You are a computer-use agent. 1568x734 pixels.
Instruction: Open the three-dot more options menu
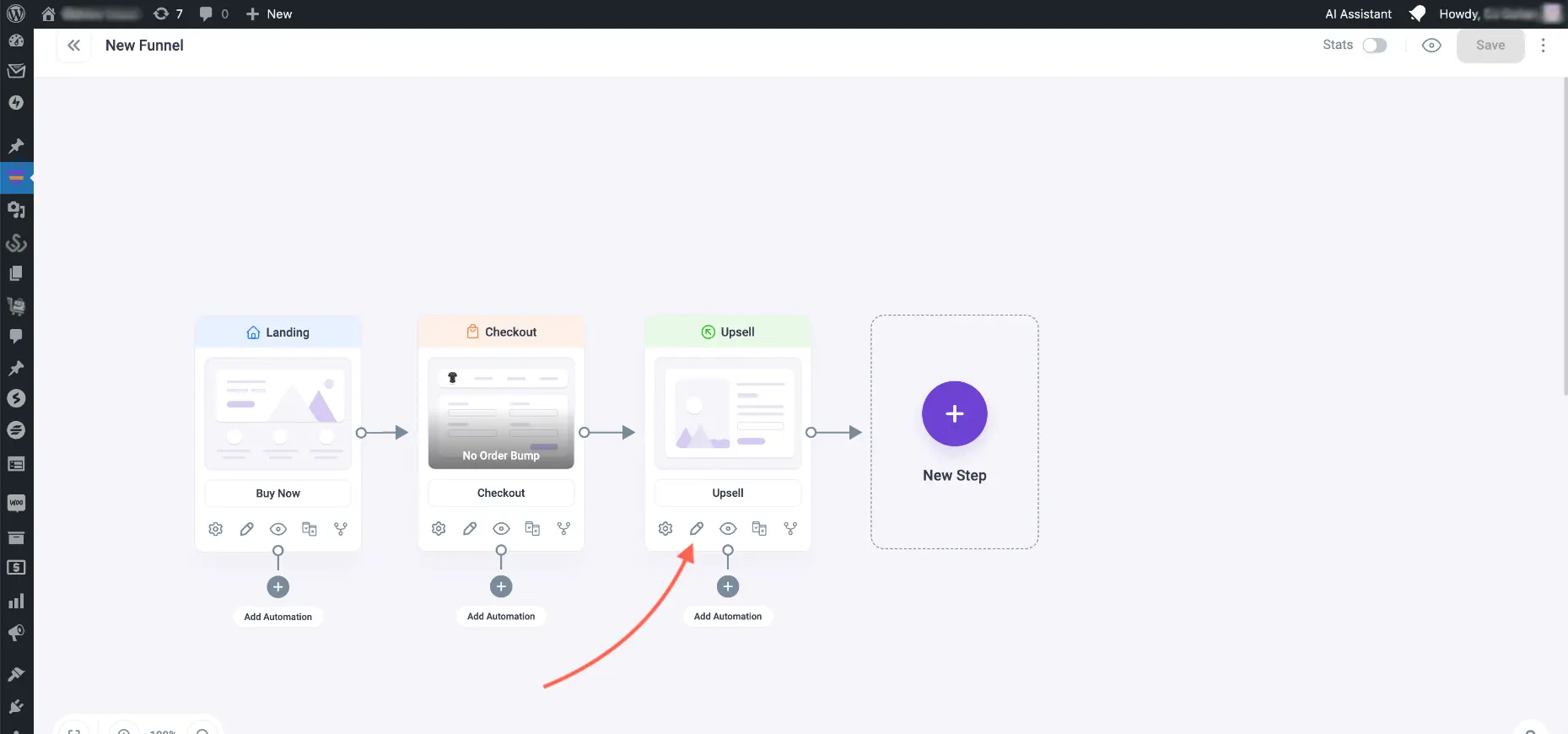[1544, 46]
